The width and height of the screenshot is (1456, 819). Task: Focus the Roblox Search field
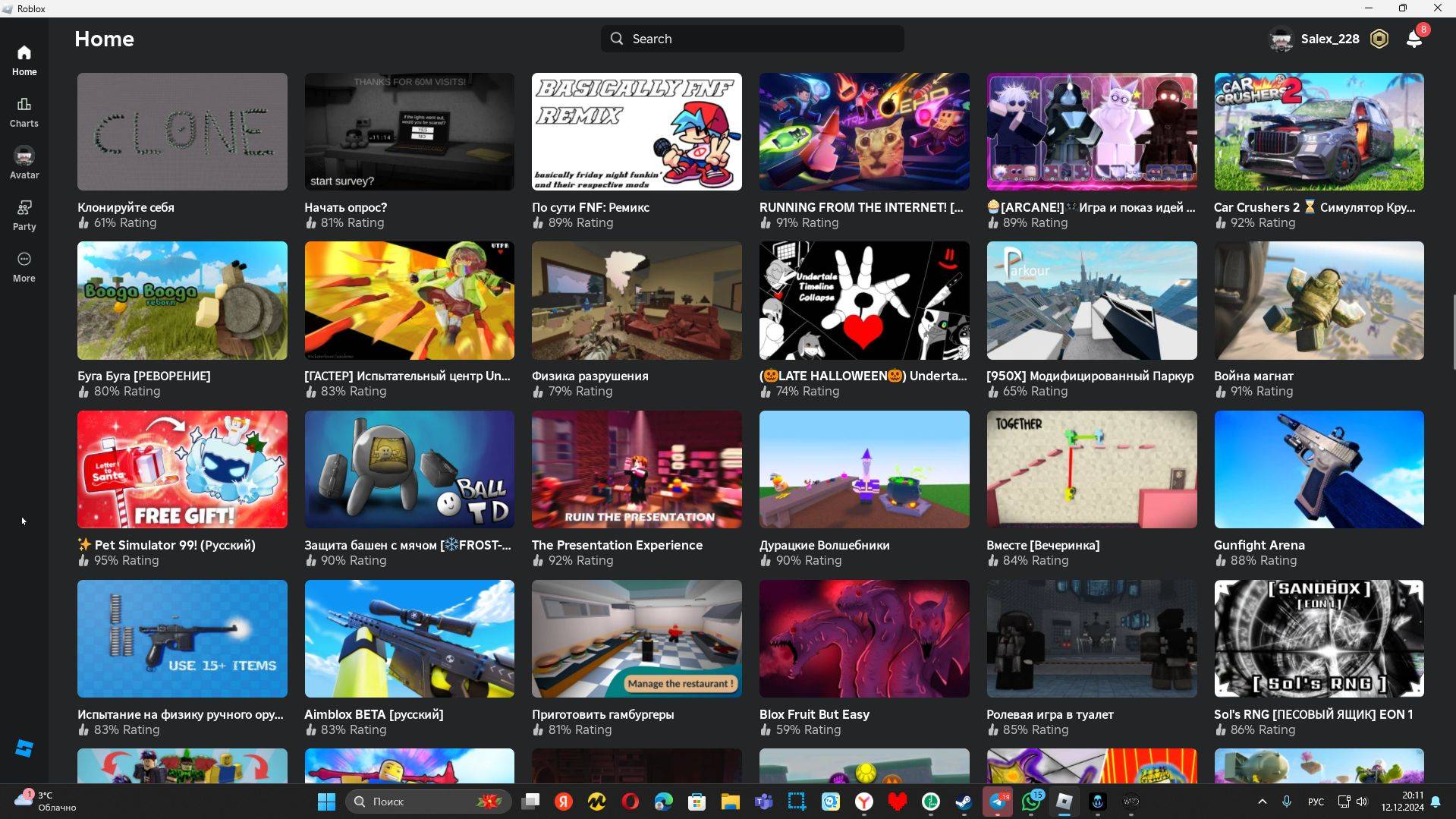(x=753, y=39)
